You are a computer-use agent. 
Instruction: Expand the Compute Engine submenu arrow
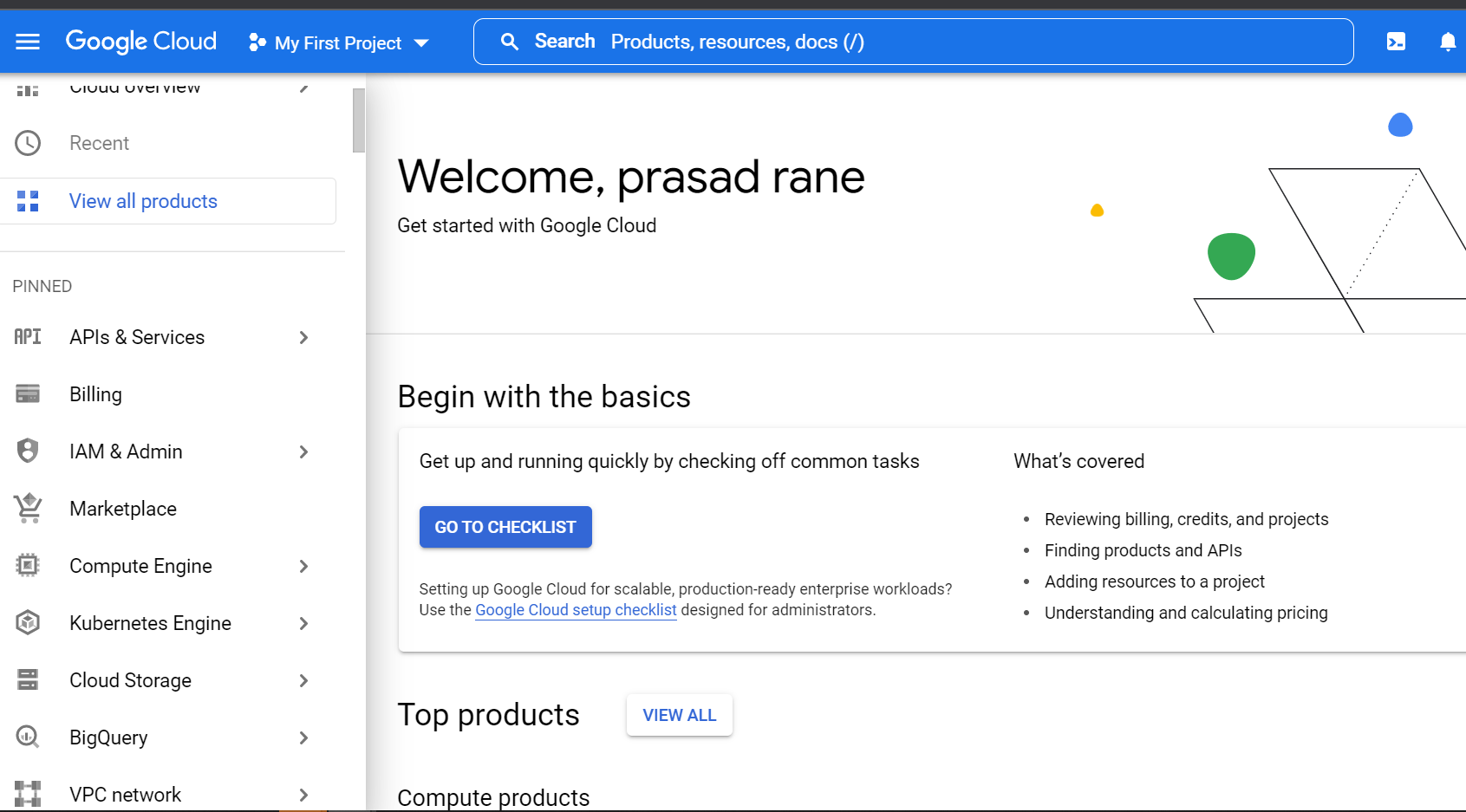click(x=303, y=566)
